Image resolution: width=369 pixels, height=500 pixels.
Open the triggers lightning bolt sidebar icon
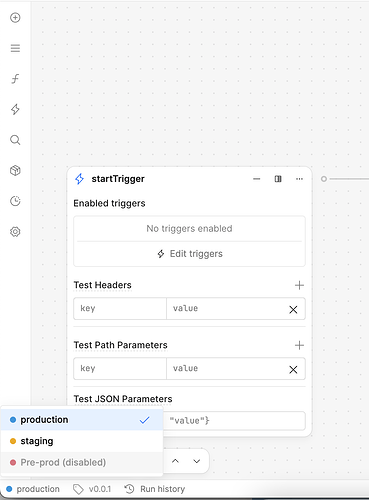[15, 109]
